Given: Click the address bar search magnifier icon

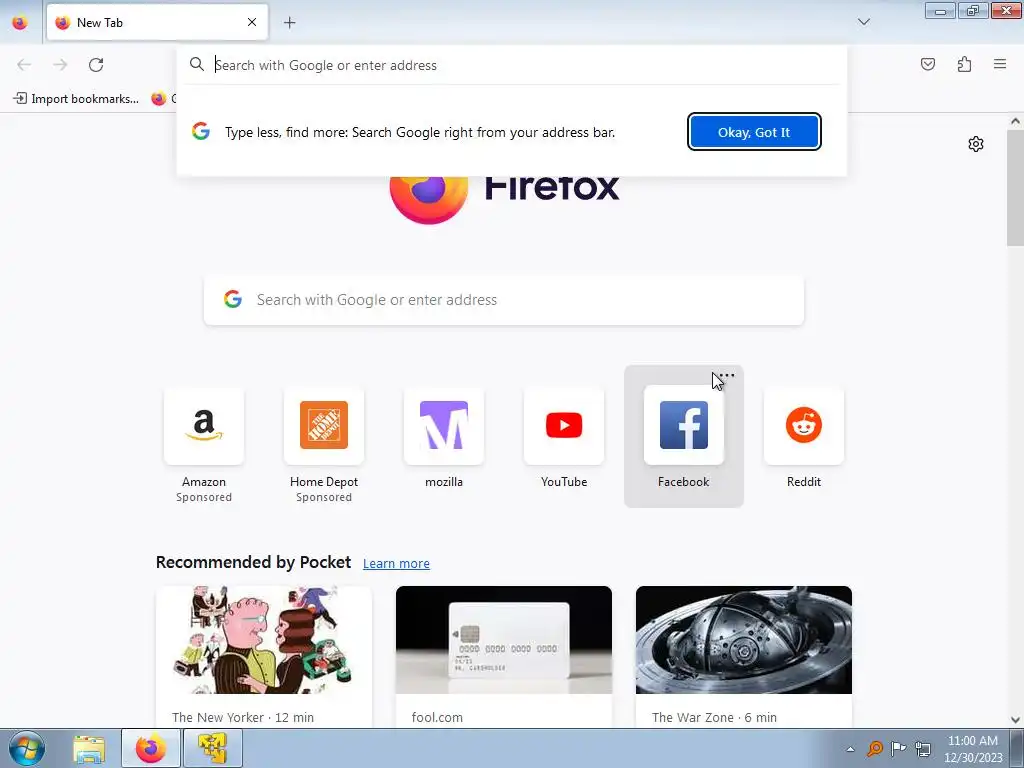Looking at the screenshot, I should 197,64.
